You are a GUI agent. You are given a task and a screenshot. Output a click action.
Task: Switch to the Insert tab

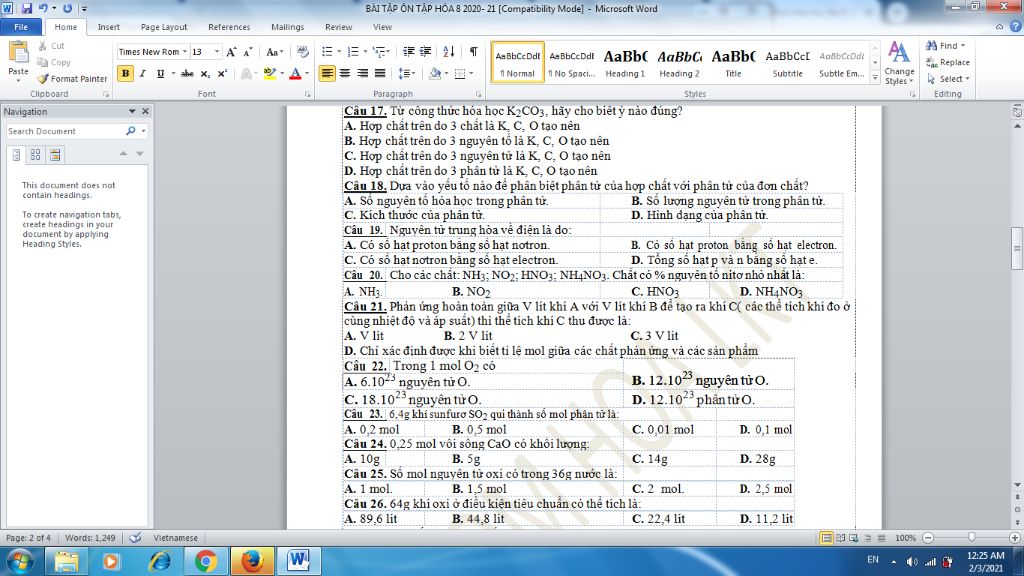click(108, 27)
